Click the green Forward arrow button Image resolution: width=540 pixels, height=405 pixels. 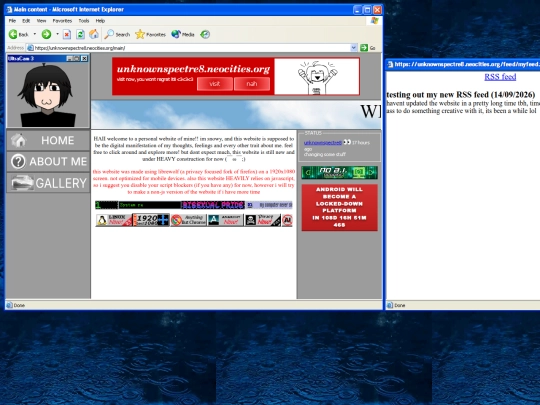(x=46, y=34)
